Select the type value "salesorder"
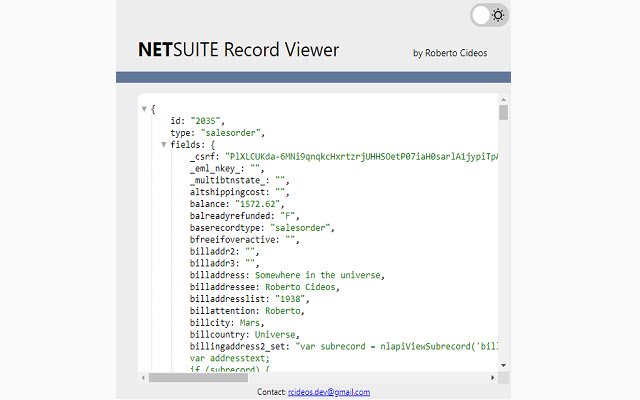640x400 pixels. 231,133
